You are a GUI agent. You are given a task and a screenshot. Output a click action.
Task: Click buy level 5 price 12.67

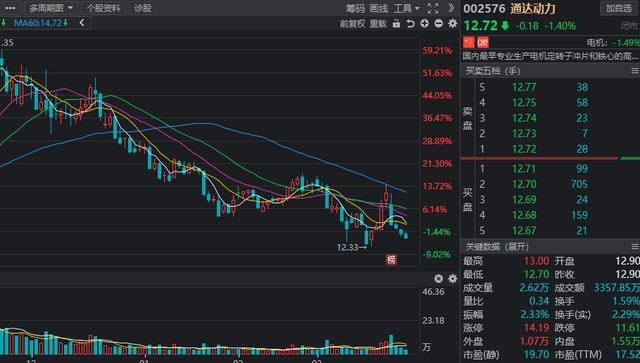pyautogui.click(x=524, y=231)
